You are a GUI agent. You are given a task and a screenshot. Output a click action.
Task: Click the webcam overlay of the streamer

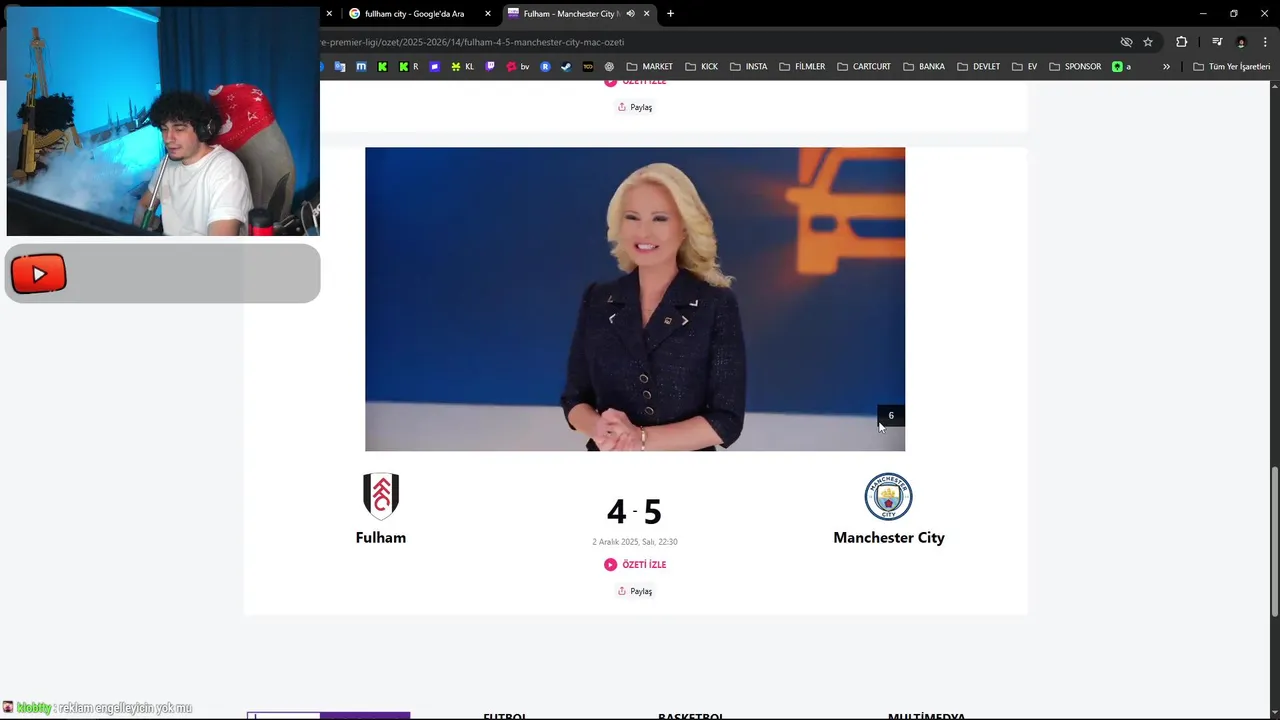pyautogui.click(x=163, y=121)
